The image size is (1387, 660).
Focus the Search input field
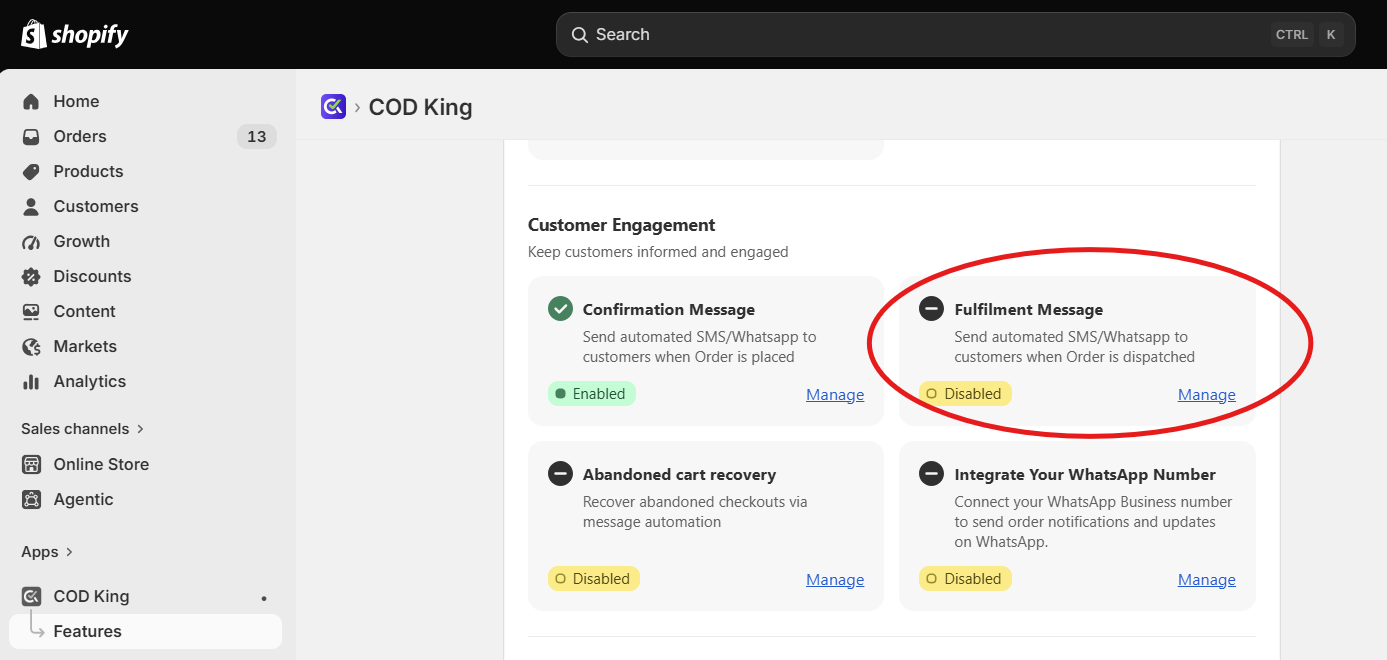coord(955,35)
